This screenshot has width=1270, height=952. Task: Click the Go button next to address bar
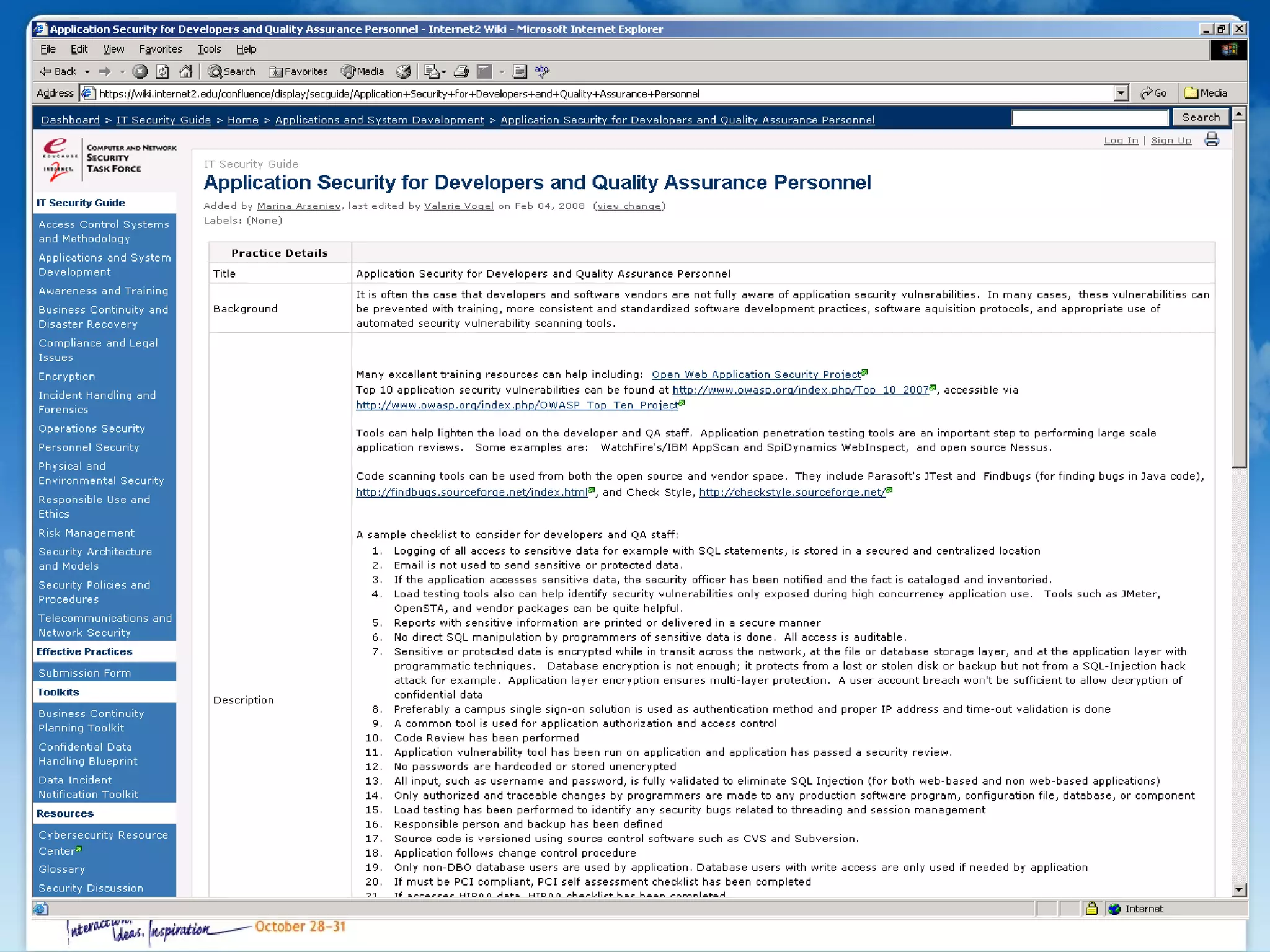1153,93
